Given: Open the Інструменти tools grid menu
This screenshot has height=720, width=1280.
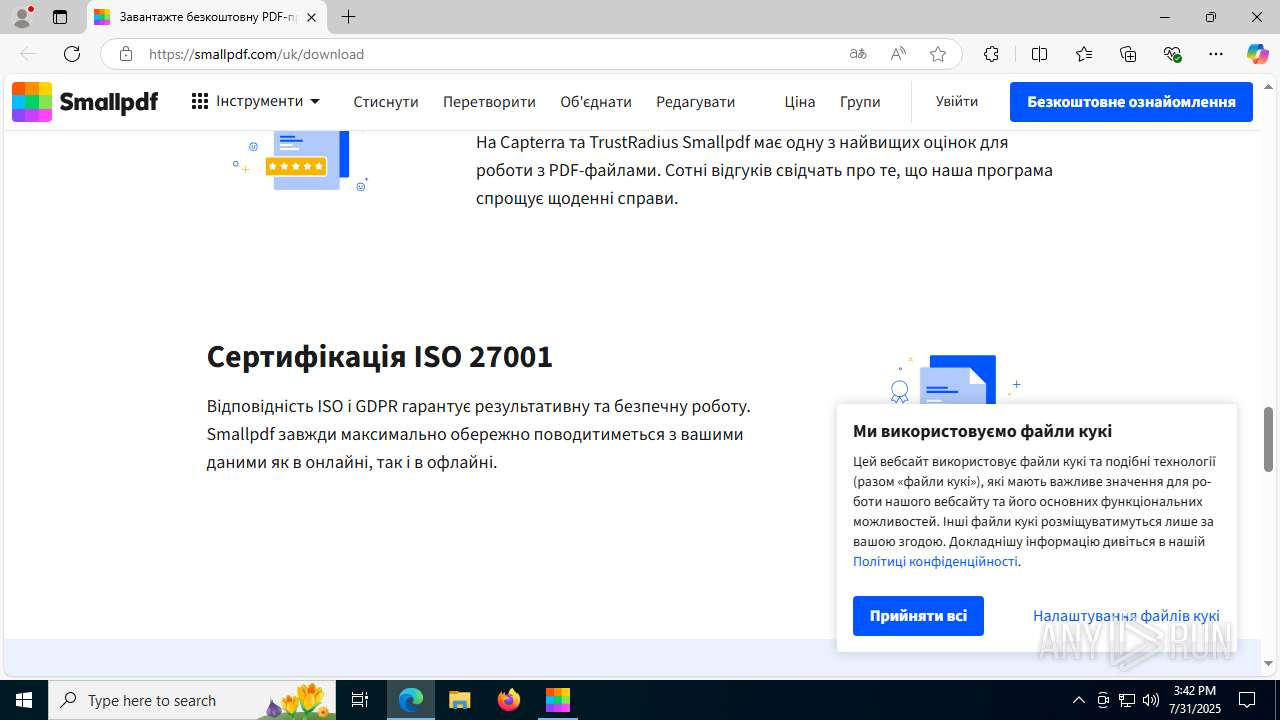Looking at the screenshot, I should [256, 101].
